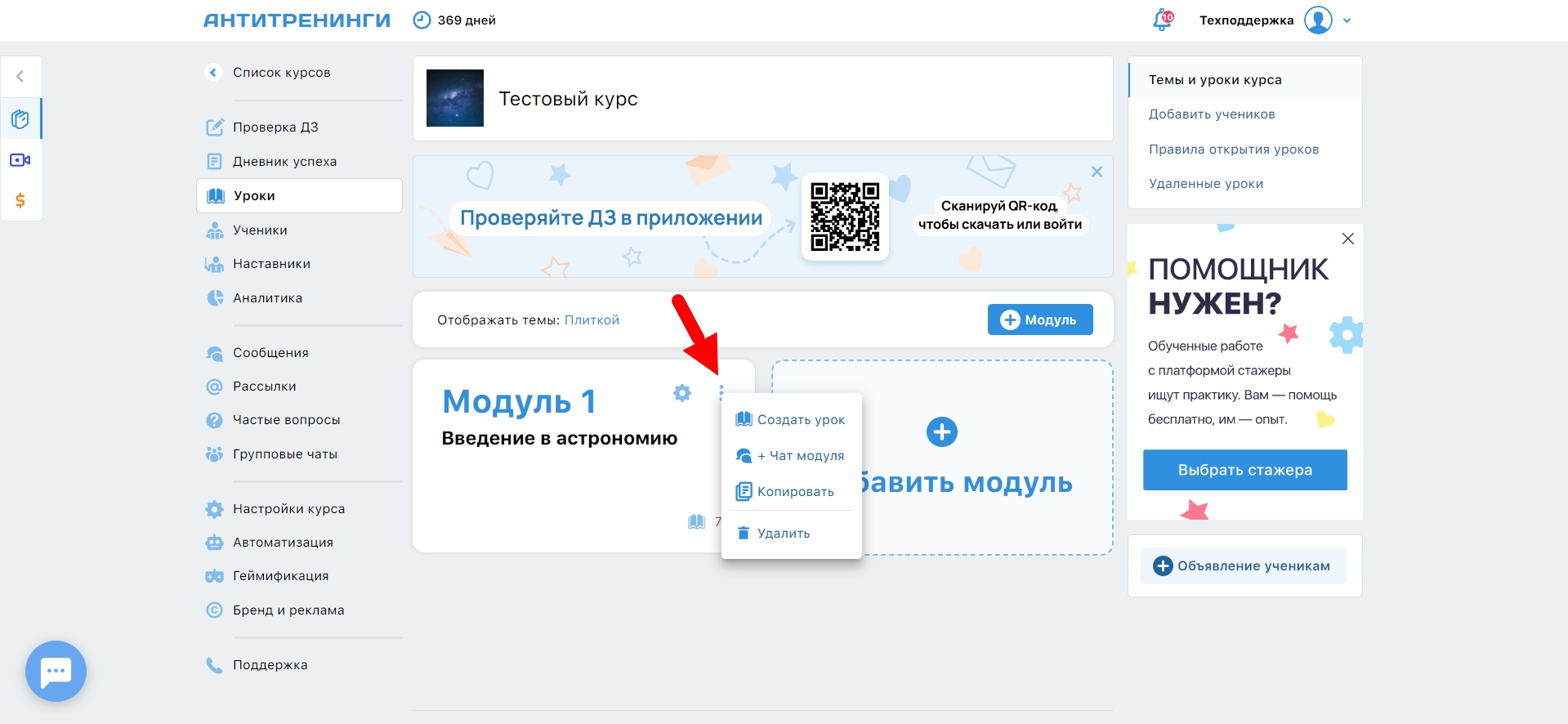Click the Module 1 settings gear icon
The width and height of the screenshot is (1568, 724).
click(681, 393)
